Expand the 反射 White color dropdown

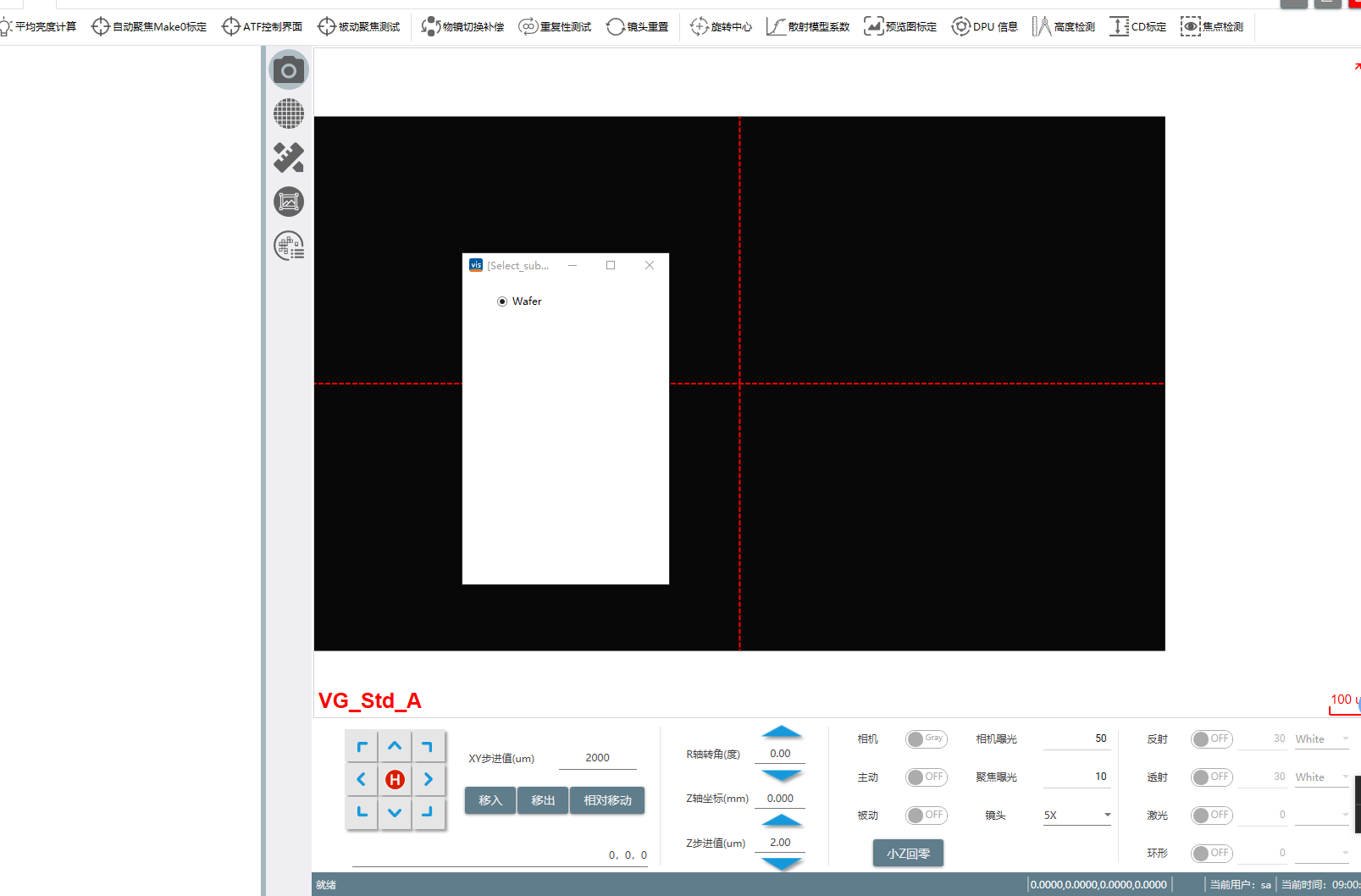click(1321, 739)
